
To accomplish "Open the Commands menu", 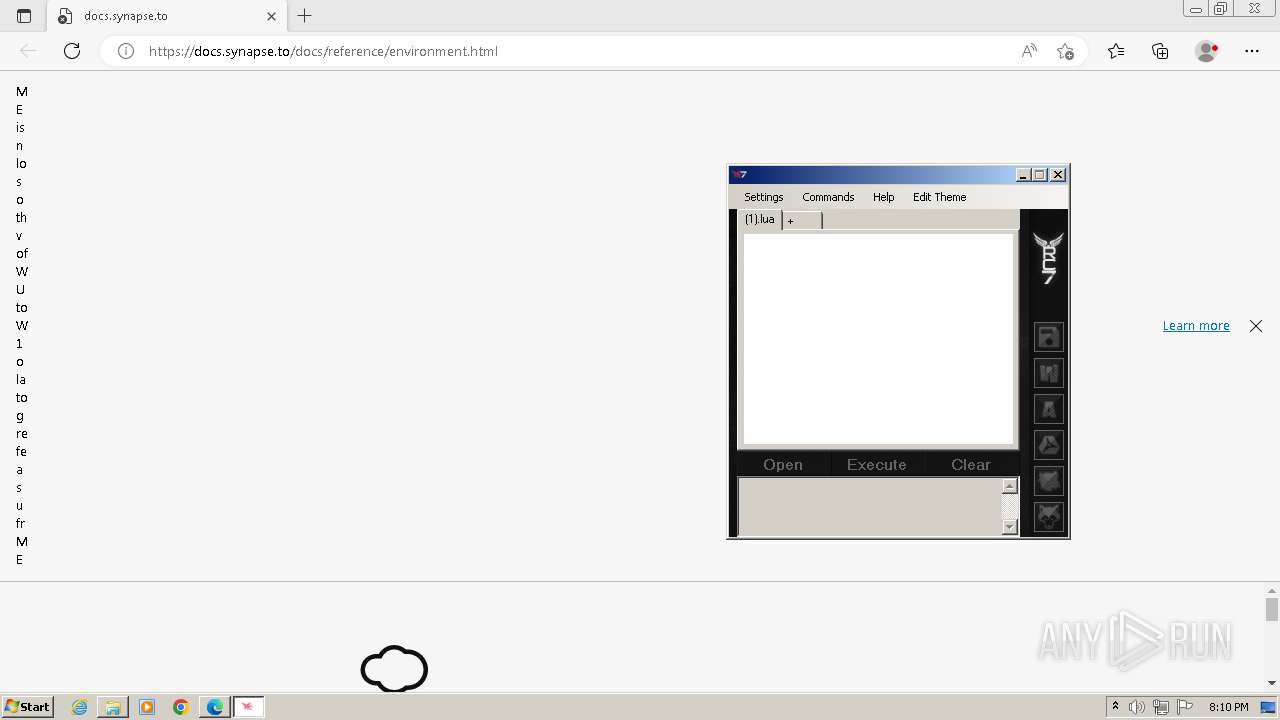I will (828, 197).
